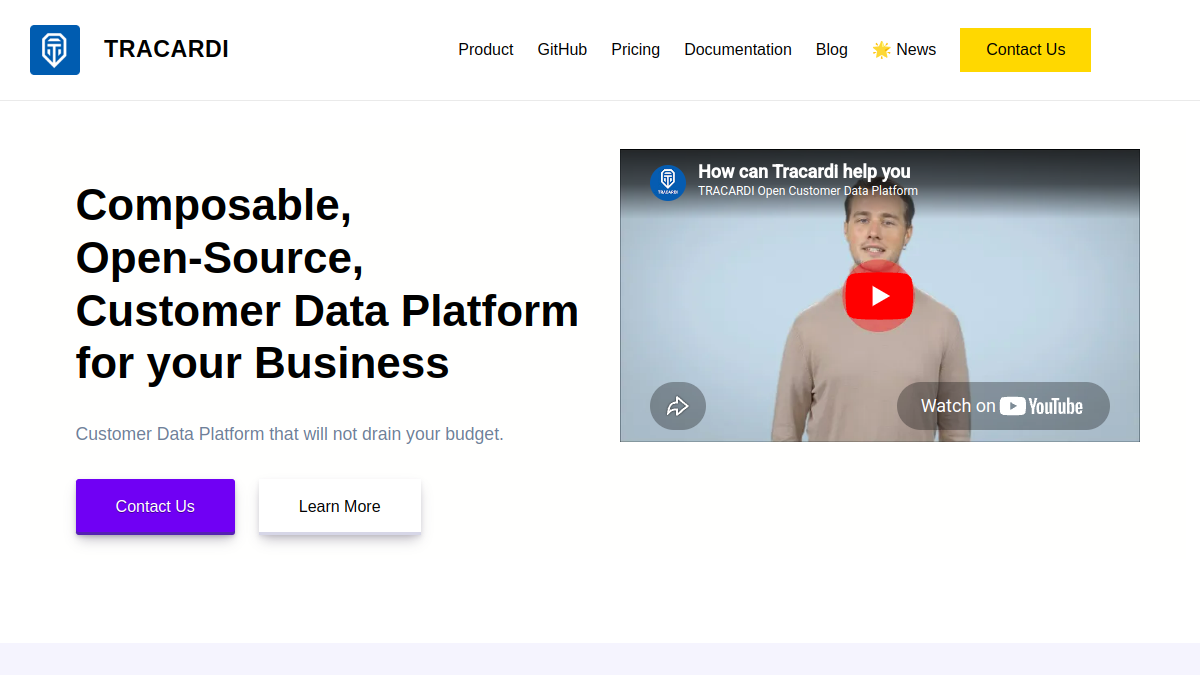Open video title 'How can Tracardi help you'
Screen dimensions: 1200x675
[804, 171]
